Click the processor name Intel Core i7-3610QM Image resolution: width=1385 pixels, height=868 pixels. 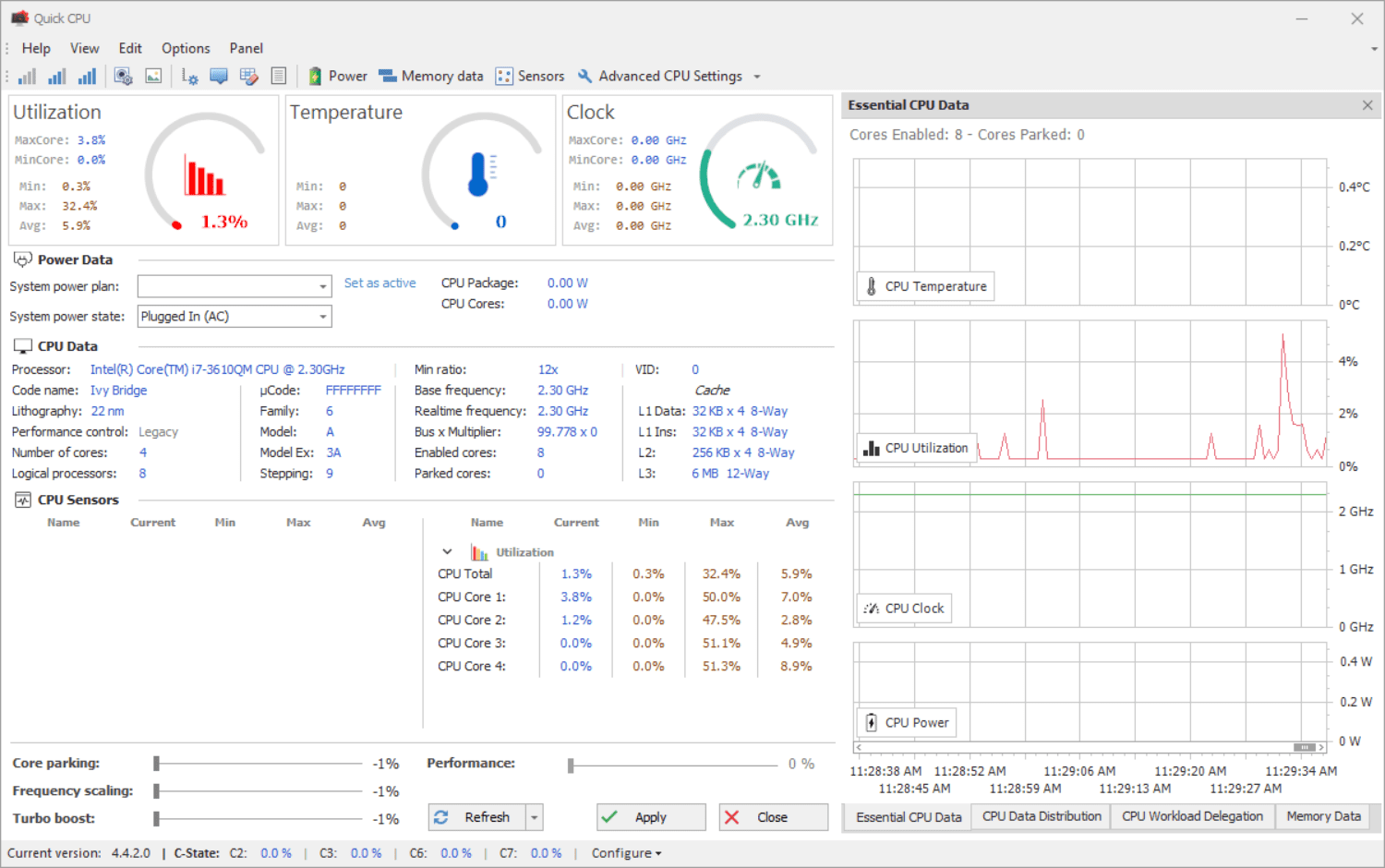217,369
